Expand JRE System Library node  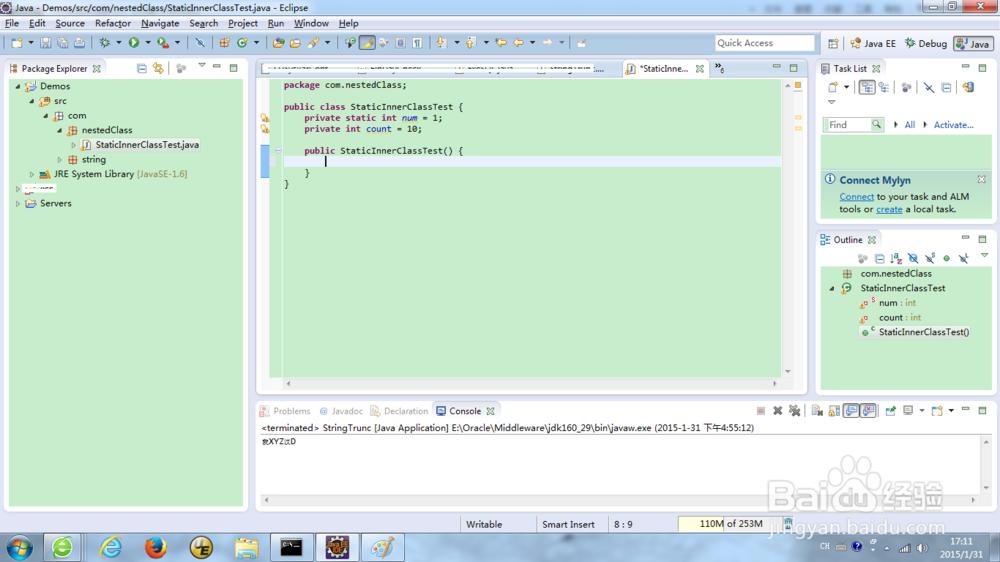pos(32,174)
